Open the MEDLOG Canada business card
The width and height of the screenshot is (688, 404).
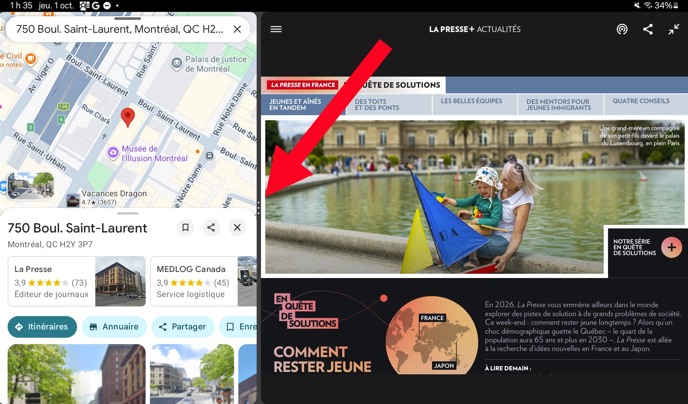[x=204, y=281]
